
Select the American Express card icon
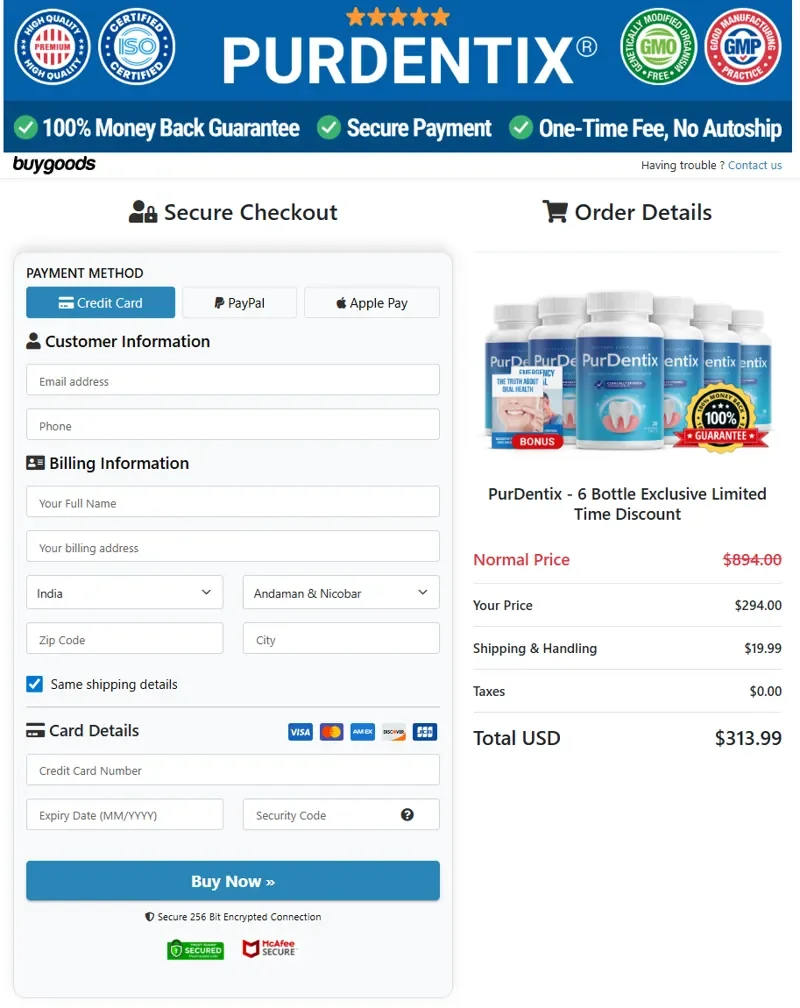click(x=361, y=732)
